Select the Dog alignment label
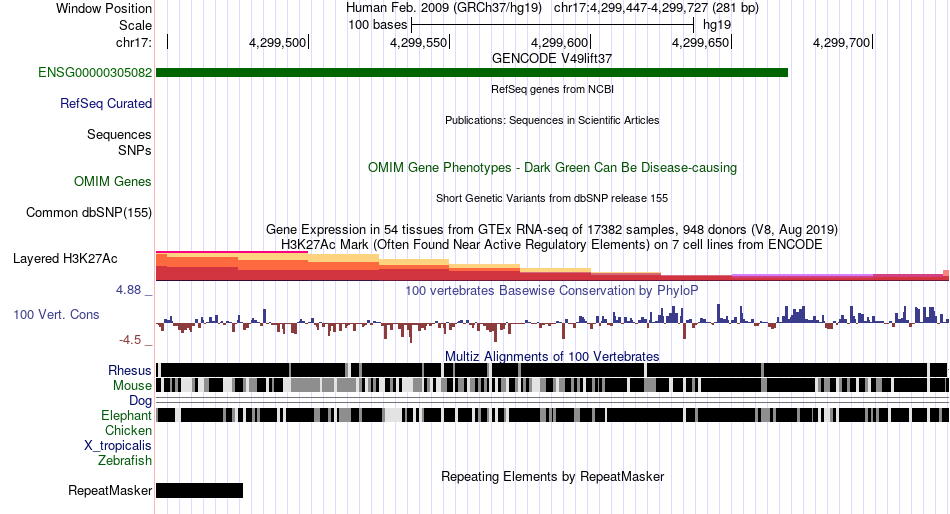 click(x=141, y=401)
